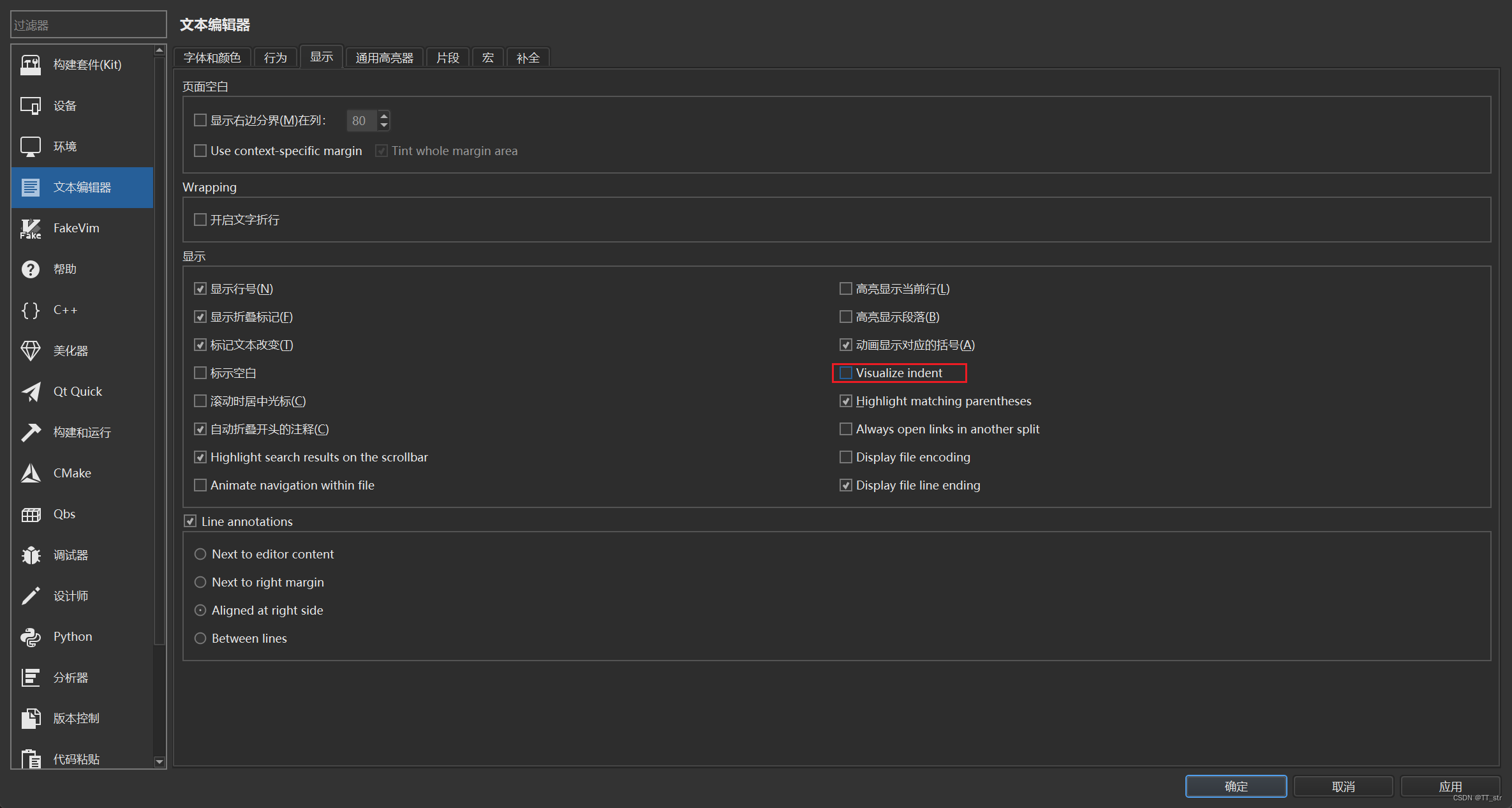
Task: Click the 过滤器 filter input field
Action: tap(89, 25)
